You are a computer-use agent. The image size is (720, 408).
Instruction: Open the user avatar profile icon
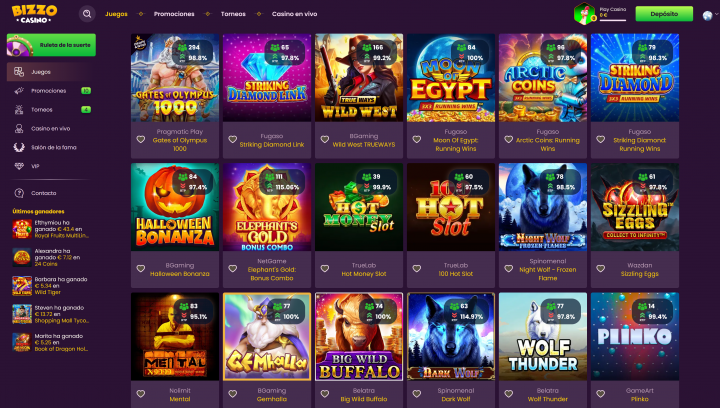(584, 14)
